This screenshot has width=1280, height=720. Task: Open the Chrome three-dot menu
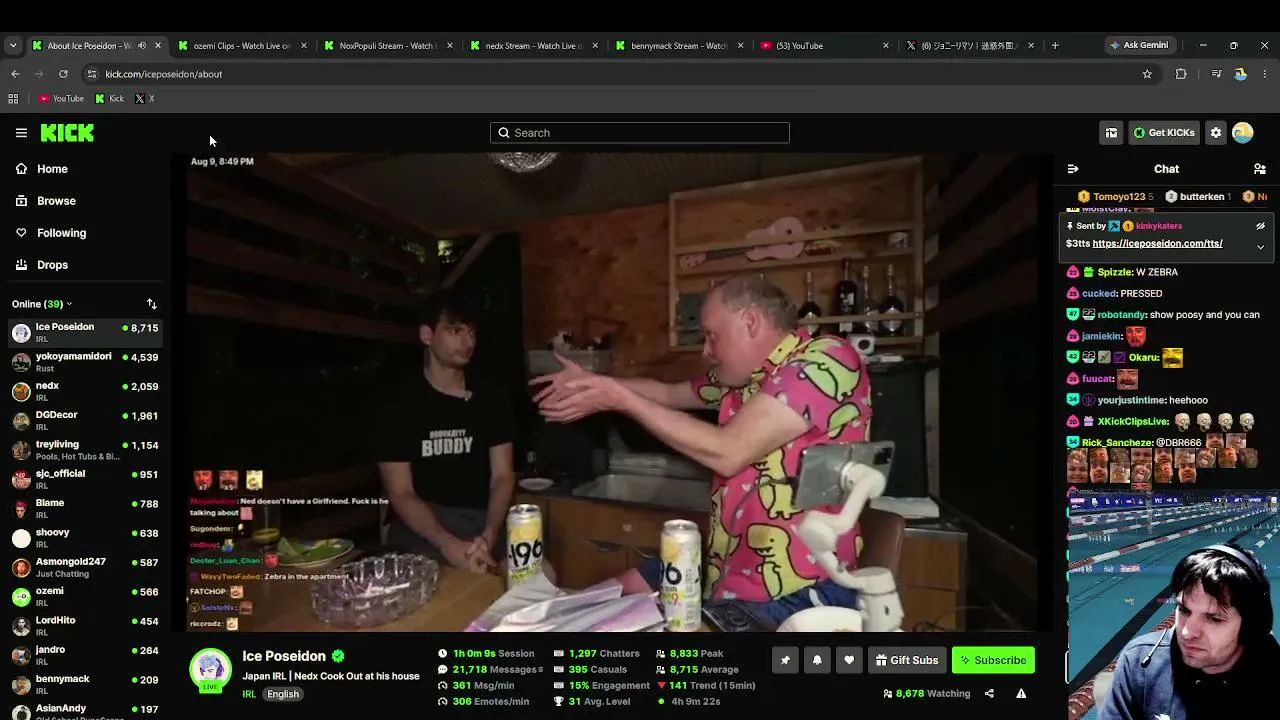1265,74
